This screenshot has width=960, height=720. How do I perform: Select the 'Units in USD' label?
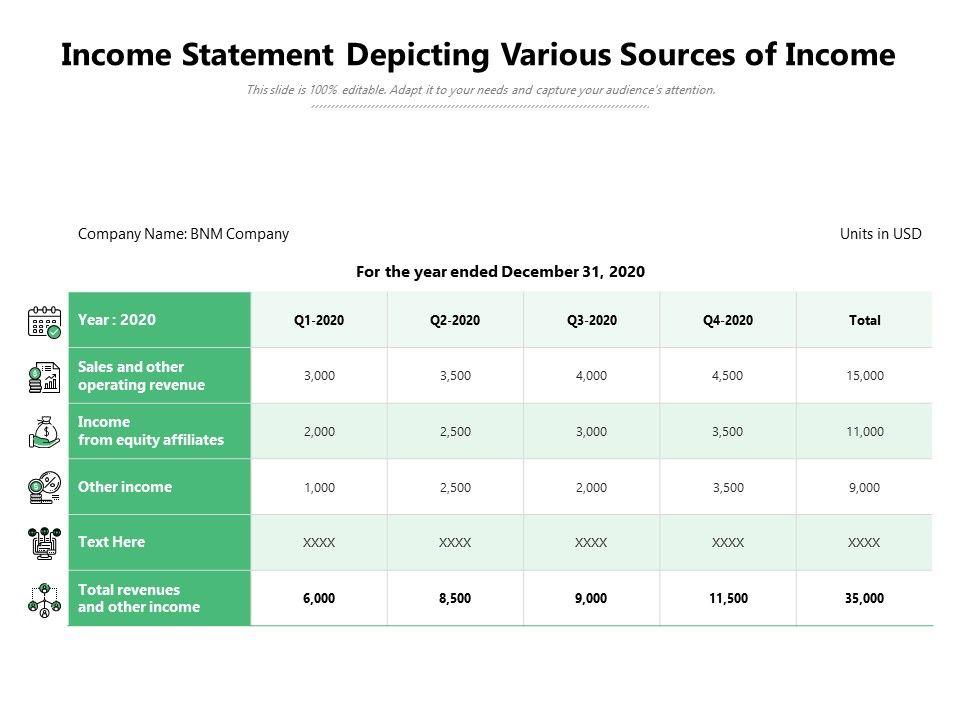880,234
